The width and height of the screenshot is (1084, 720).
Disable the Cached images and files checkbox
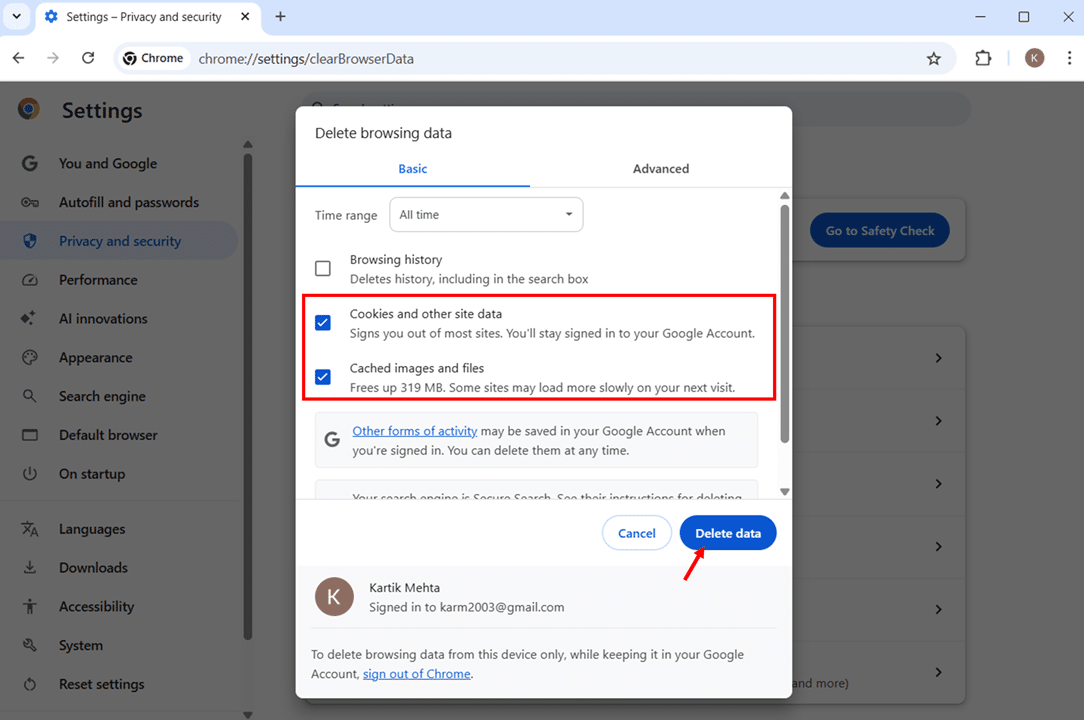323,377
